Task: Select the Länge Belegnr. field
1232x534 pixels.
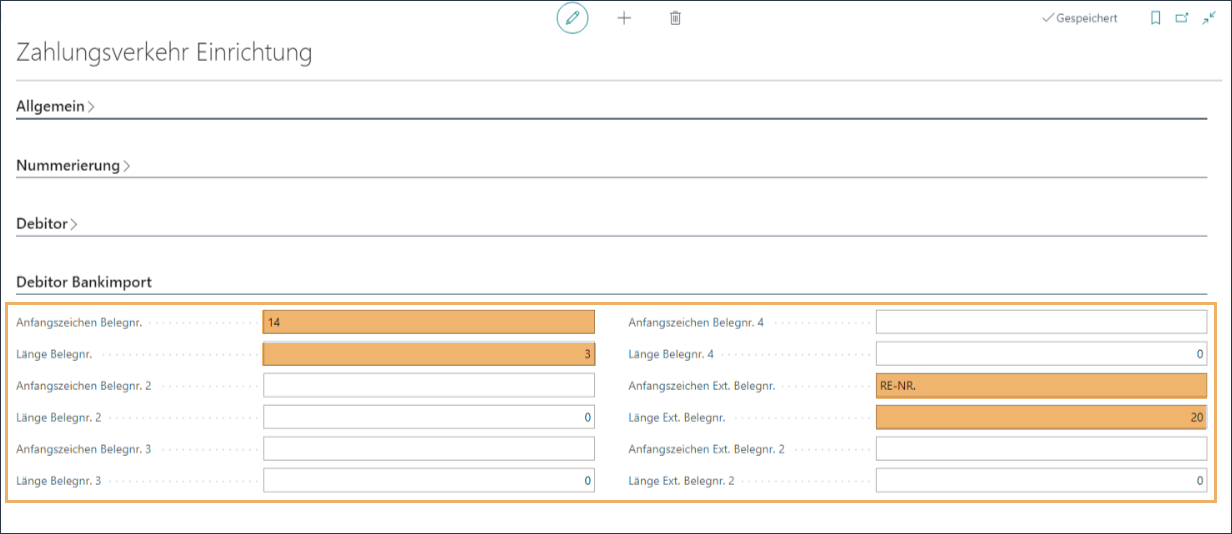Action: (x=428, y=354)
